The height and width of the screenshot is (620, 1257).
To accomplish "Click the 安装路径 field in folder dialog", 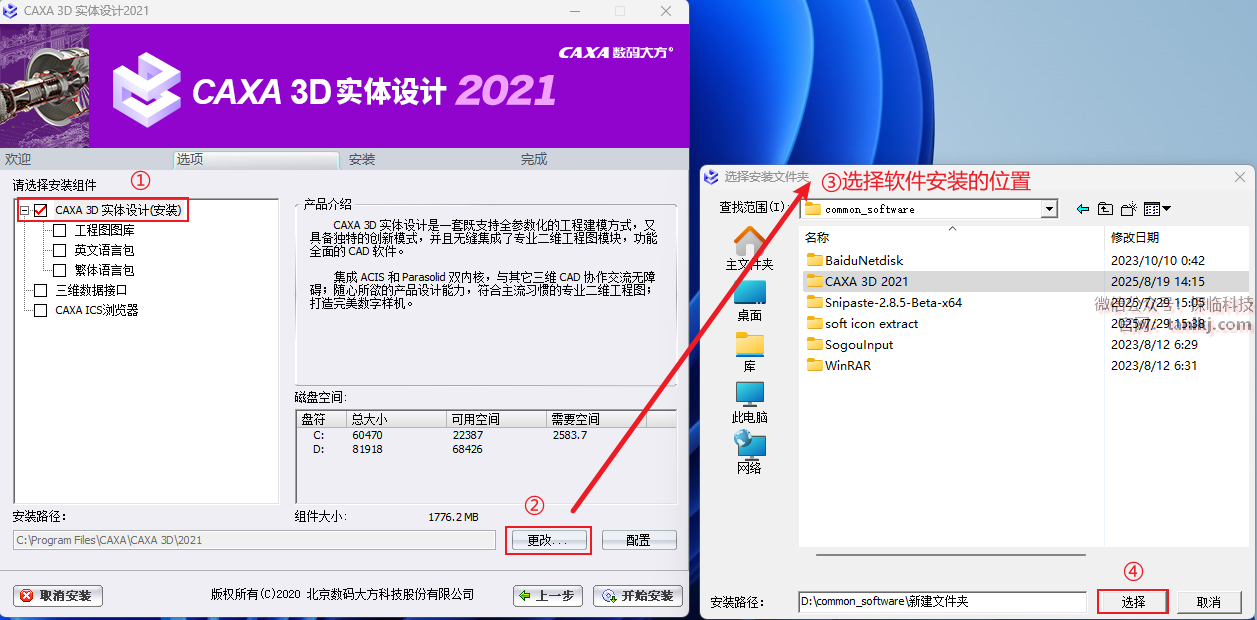I will (941, 602).
